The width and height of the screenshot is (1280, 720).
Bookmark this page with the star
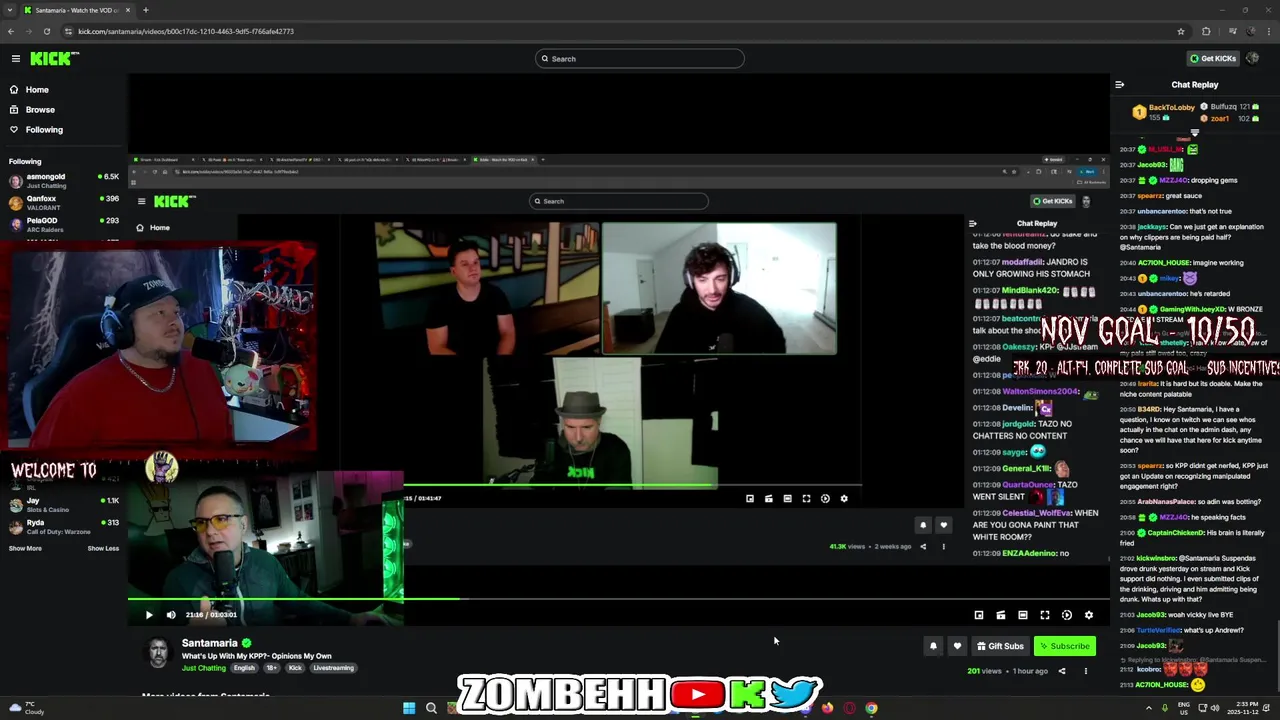point(1181,31)
